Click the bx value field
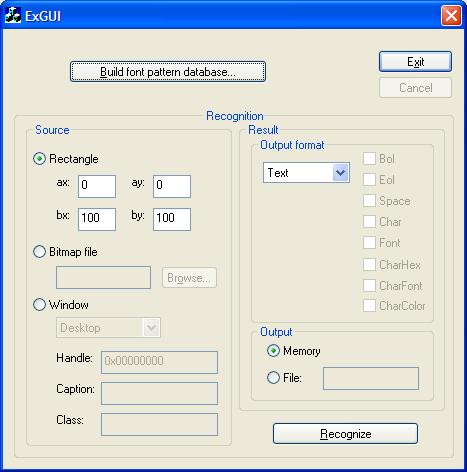467x472 pixels. pos(97,219)
